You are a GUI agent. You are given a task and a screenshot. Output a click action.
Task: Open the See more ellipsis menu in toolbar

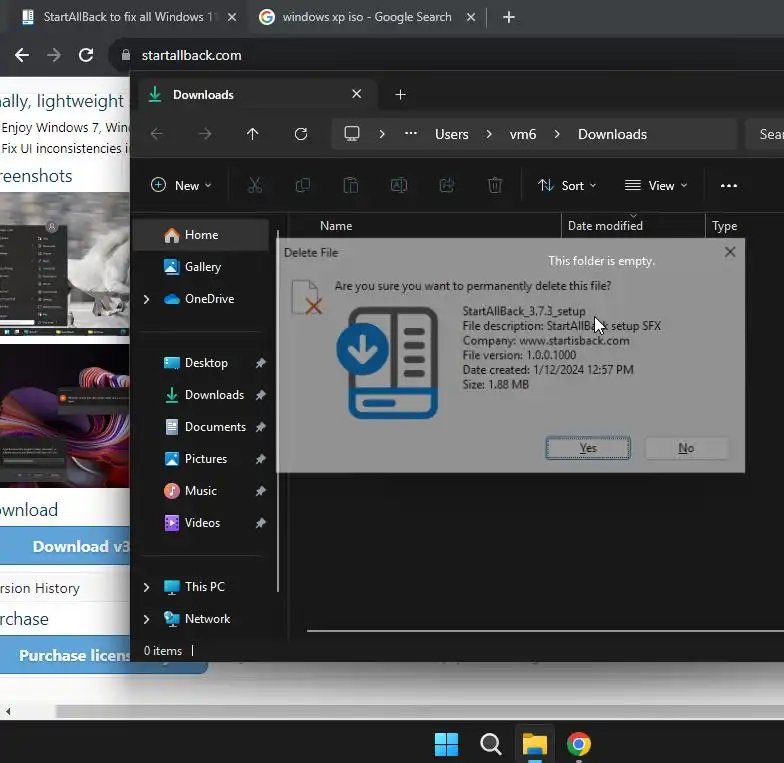tap(728, 186)
